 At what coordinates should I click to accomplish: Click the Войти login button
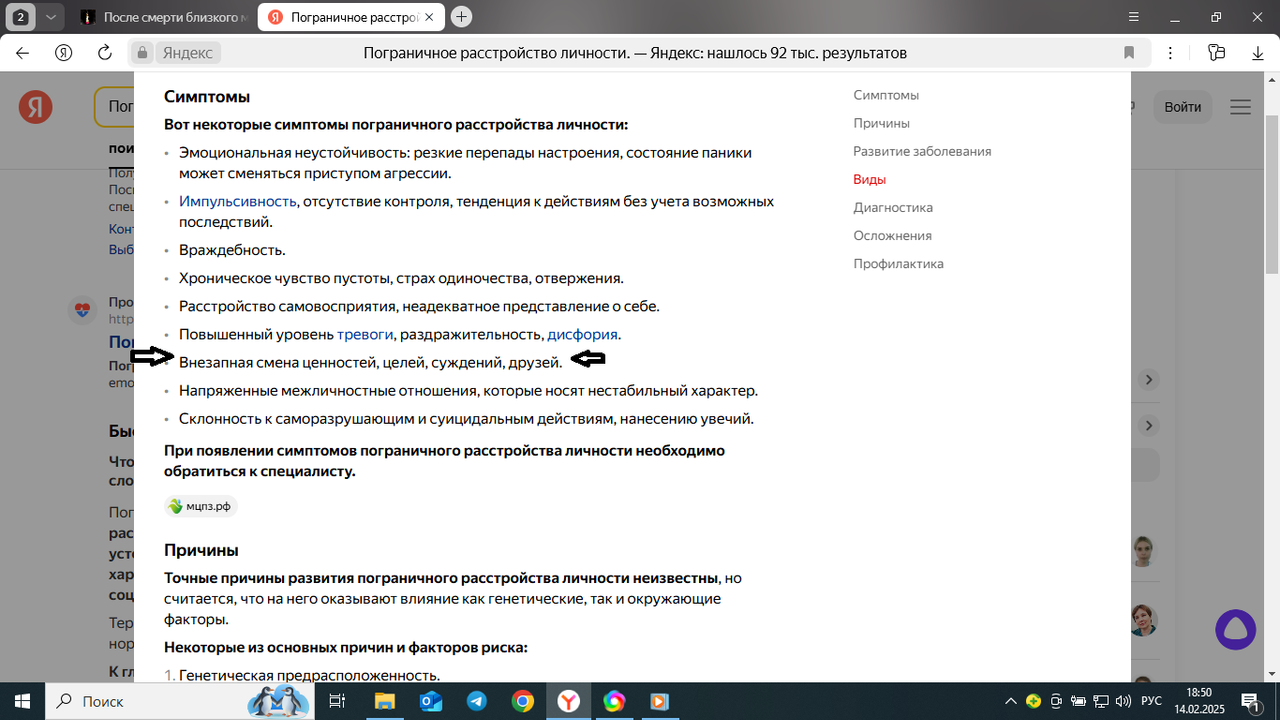coord(1183,107)
